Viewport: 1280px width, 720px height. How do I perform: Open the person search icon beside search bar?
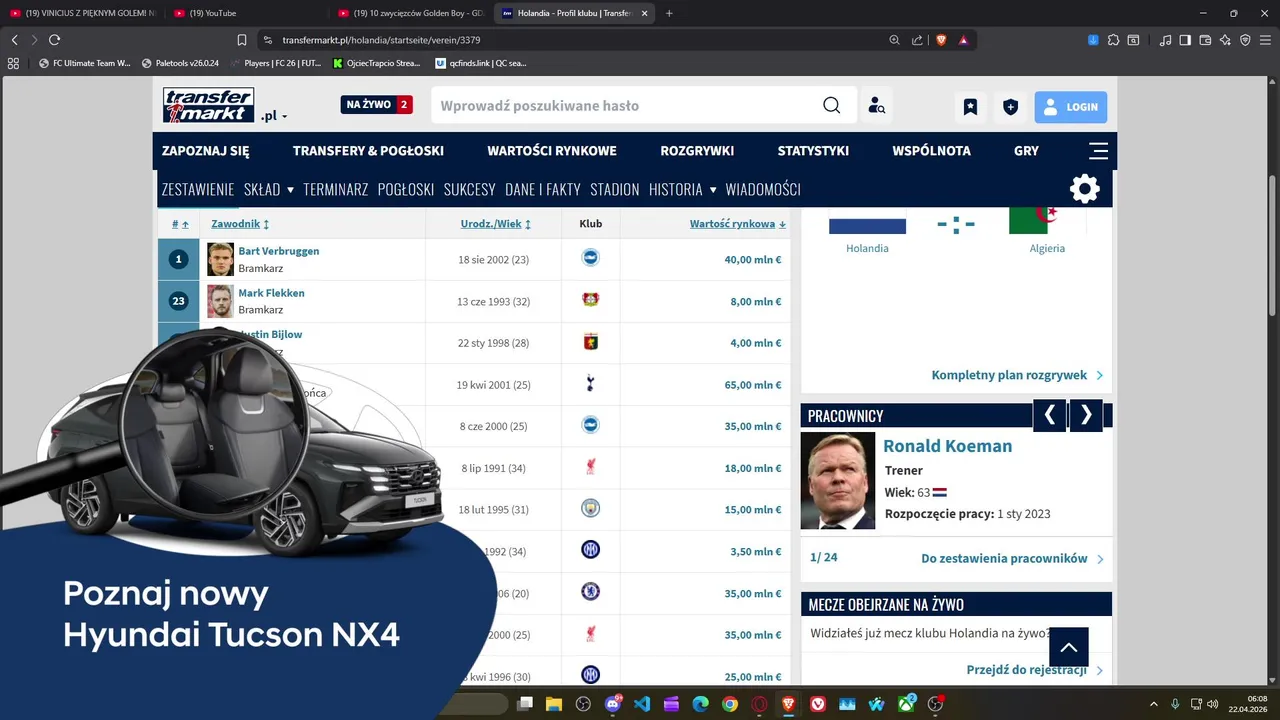pos(876,106)
